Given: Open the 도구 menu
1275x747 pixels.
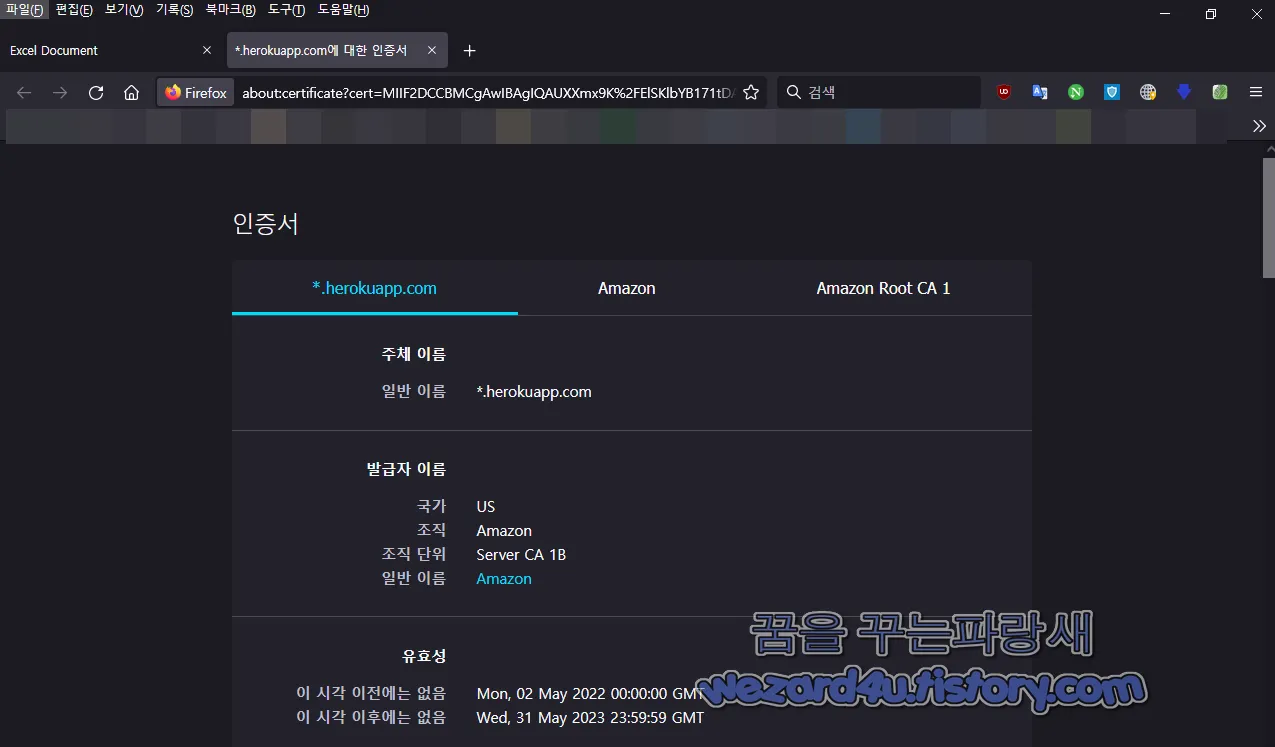Looking at the screenshot, I should click(x=286, y=10).
